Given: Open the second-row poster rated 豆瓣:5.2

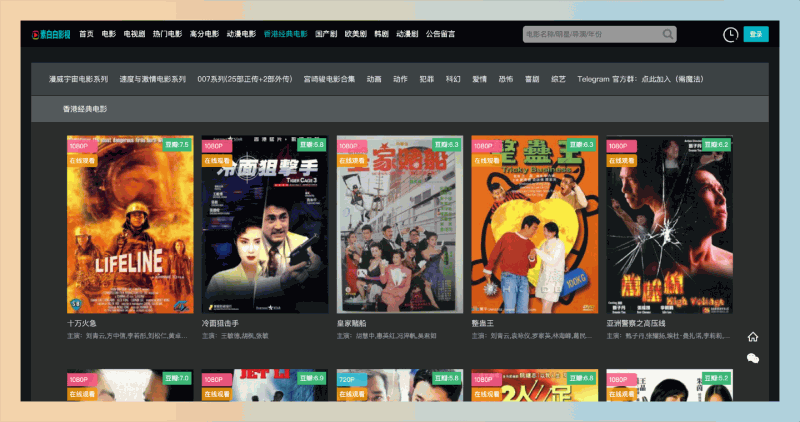Looking at the screenshot, I should 669,385.
